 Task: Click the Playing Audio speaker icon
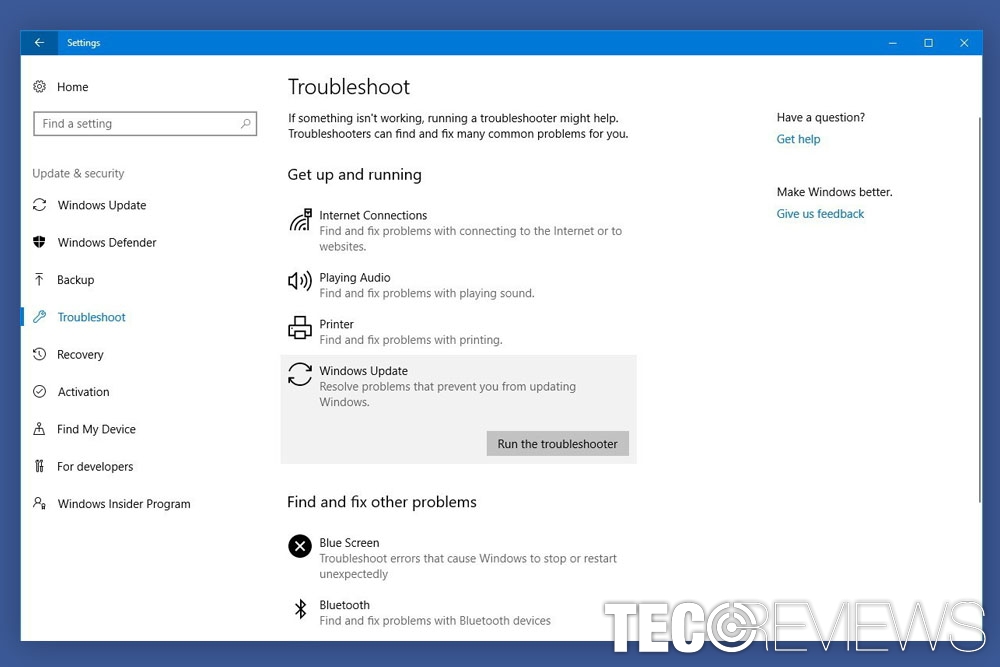[x=300, y=281]
